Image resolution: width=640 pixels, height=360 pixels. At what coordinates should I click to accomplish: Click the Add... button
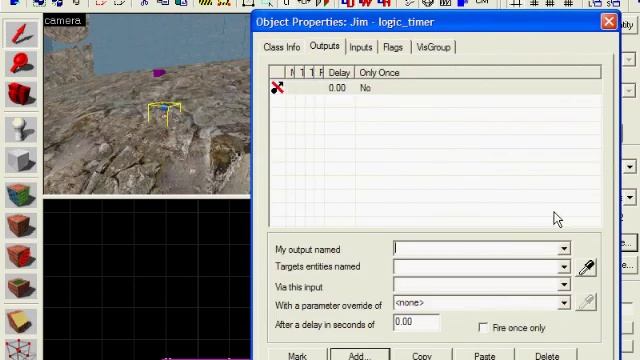pyautogui.click(x=360, y=355)
